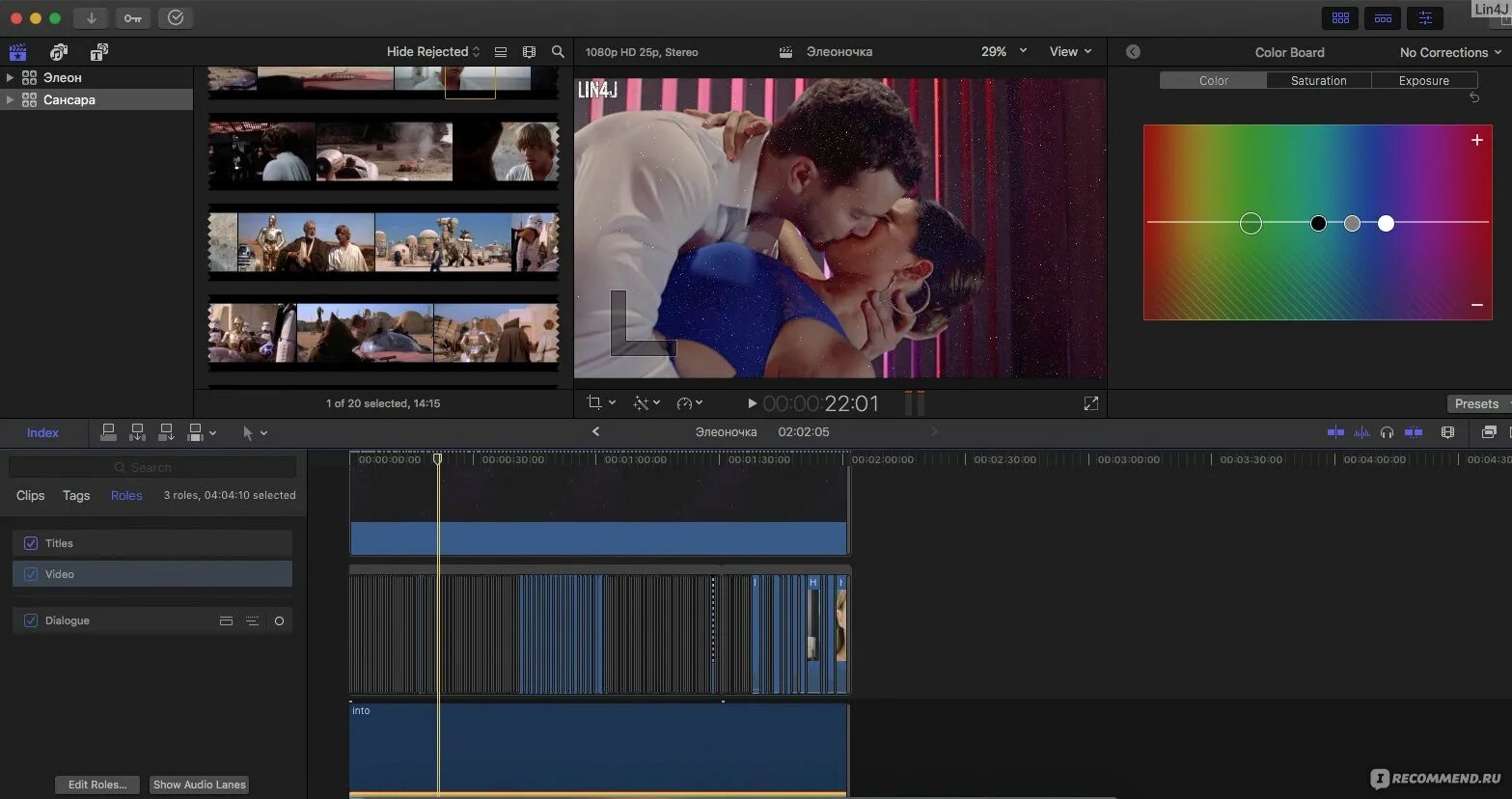
Task: Expand Dialogue subrole lanes icon
Action: click(x=252, y=620)
